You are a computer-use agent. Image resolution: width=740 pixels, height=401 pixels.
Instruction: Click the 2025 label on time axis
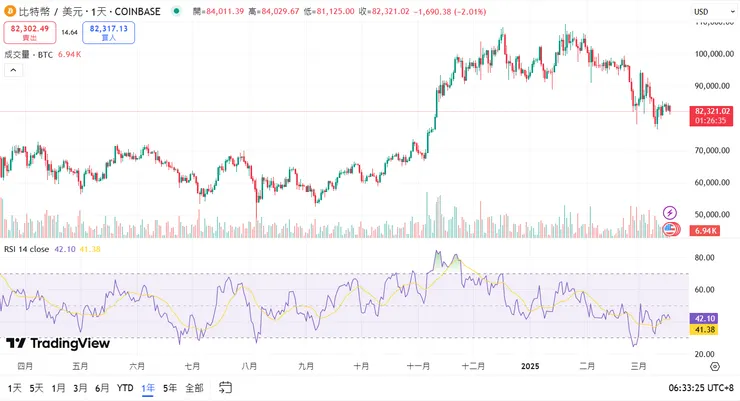pos(530,367)
